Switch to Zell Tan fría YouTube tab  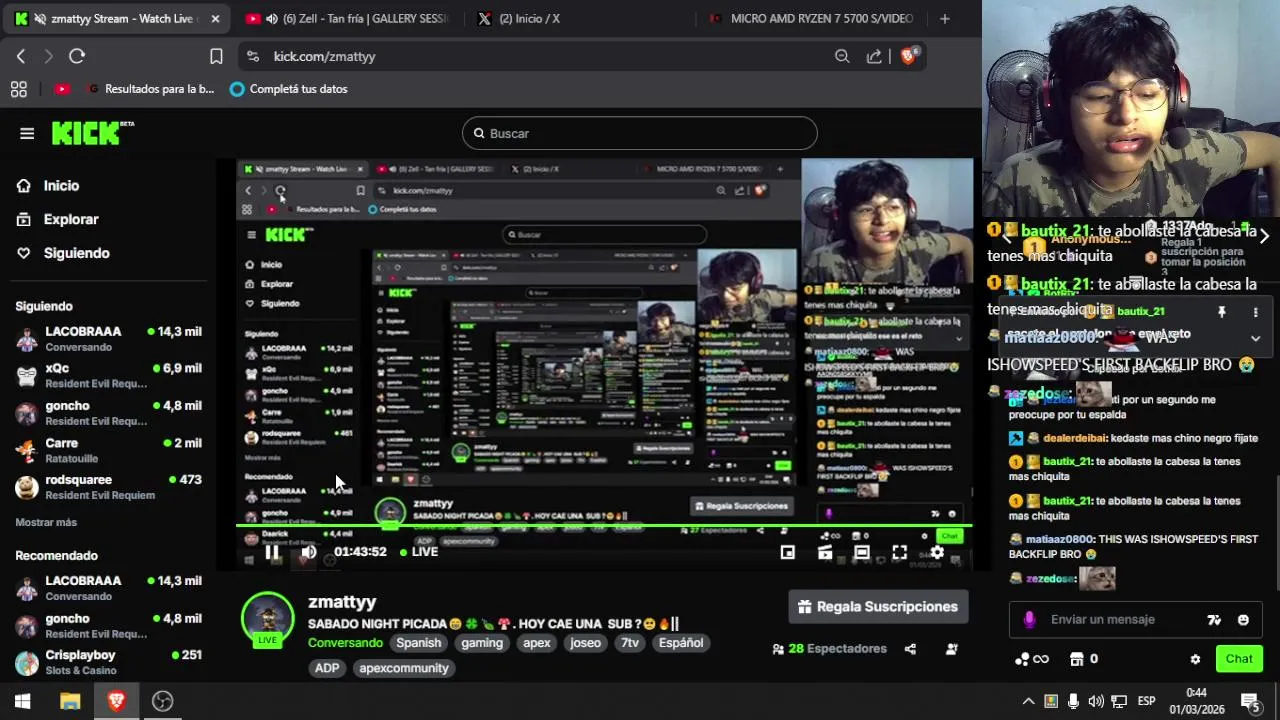tap(350, 19)
